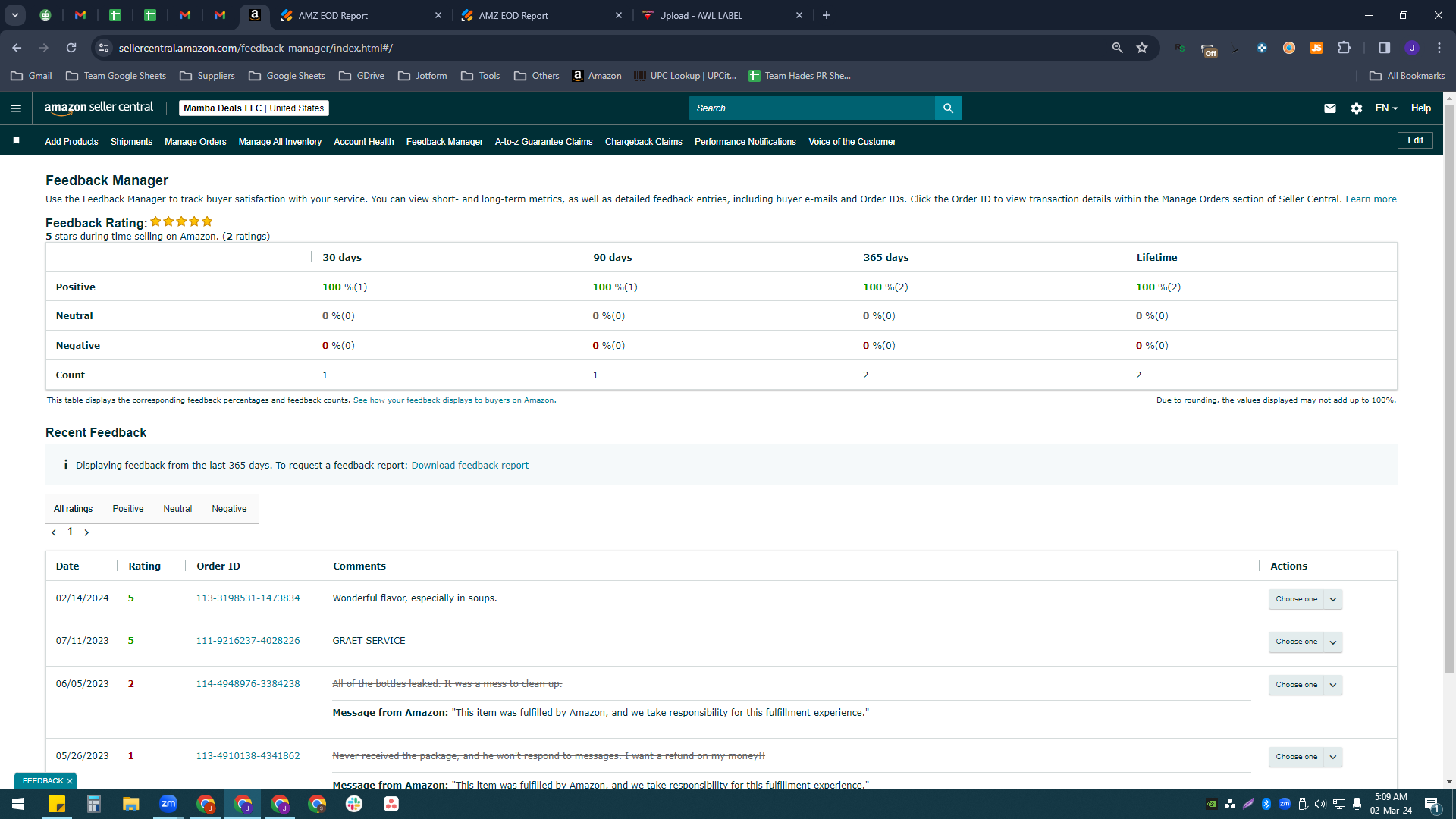
Task: Open Slack from the taskbar
Action: point(354,804)
